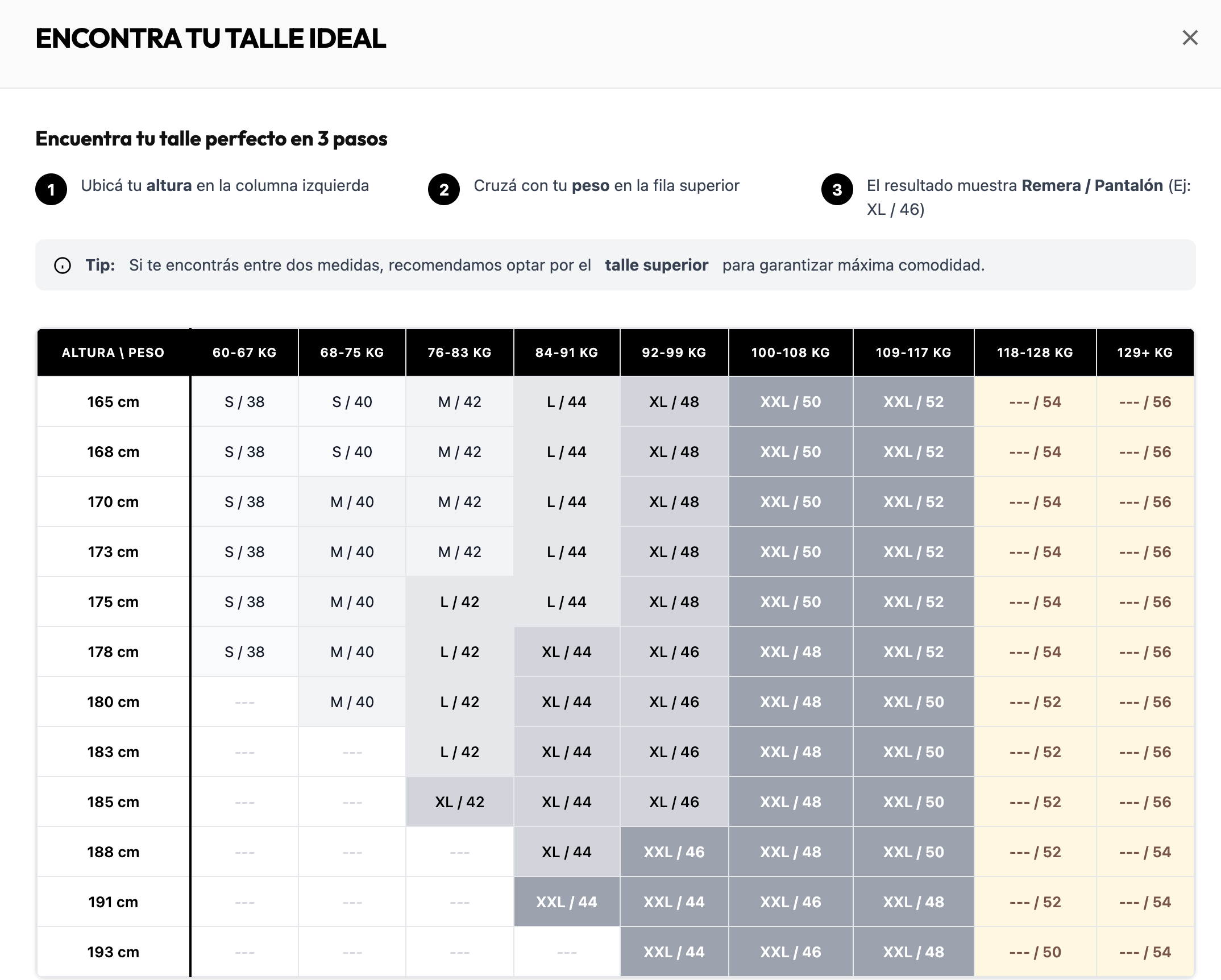This screenshot has height=980, width=1221.
Task: Click S / 40 cell in 165 cm row
Action: click(x=352, y=402)
